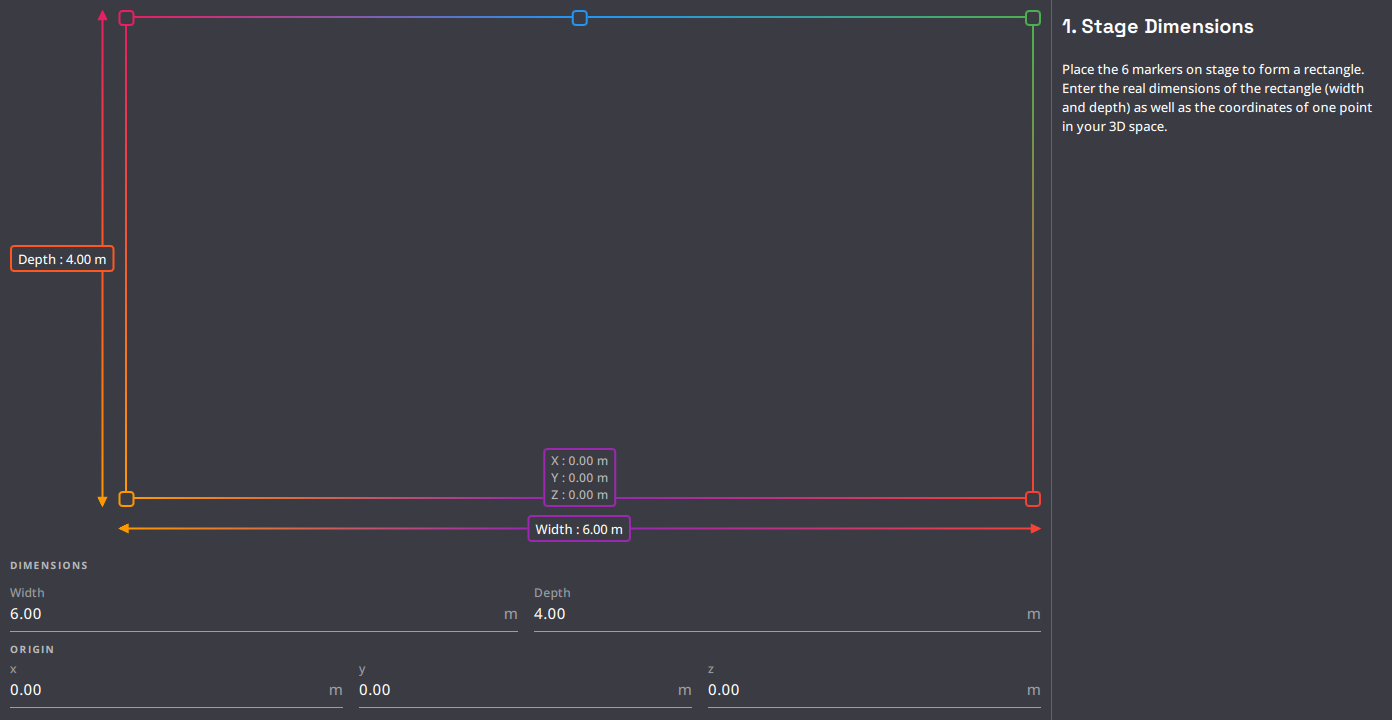Select the green top-right corner marker
The height and width of the screenshot is (720, 1392).
[x=1033, y=18]
